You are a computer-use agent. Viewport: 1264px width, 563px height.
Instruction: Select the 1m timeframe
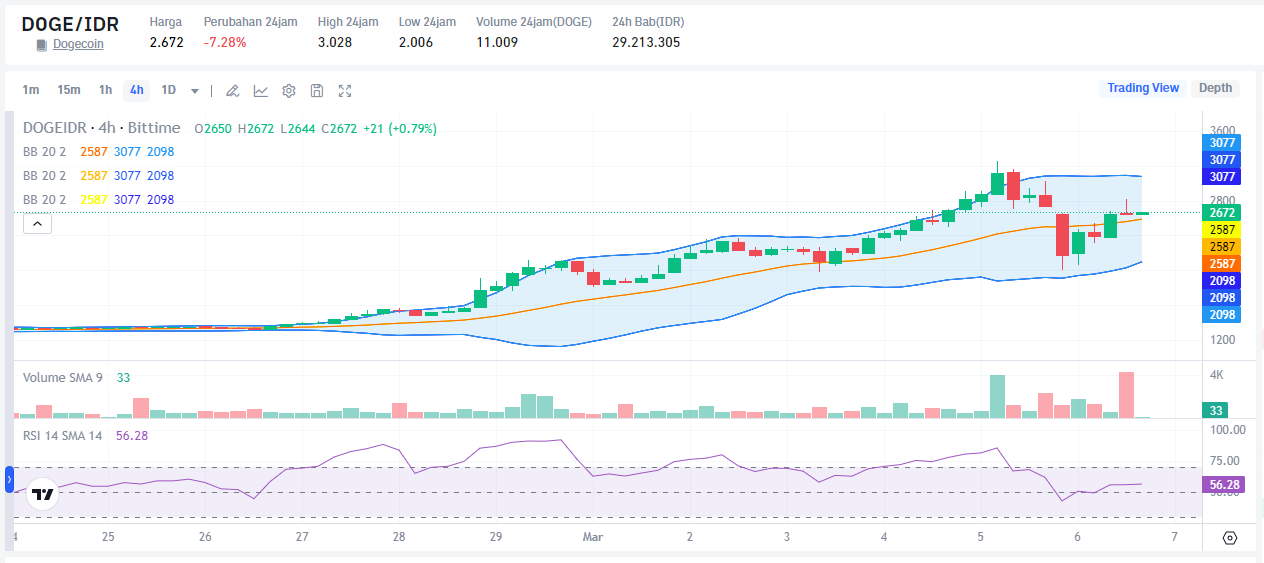click(31, 90)
